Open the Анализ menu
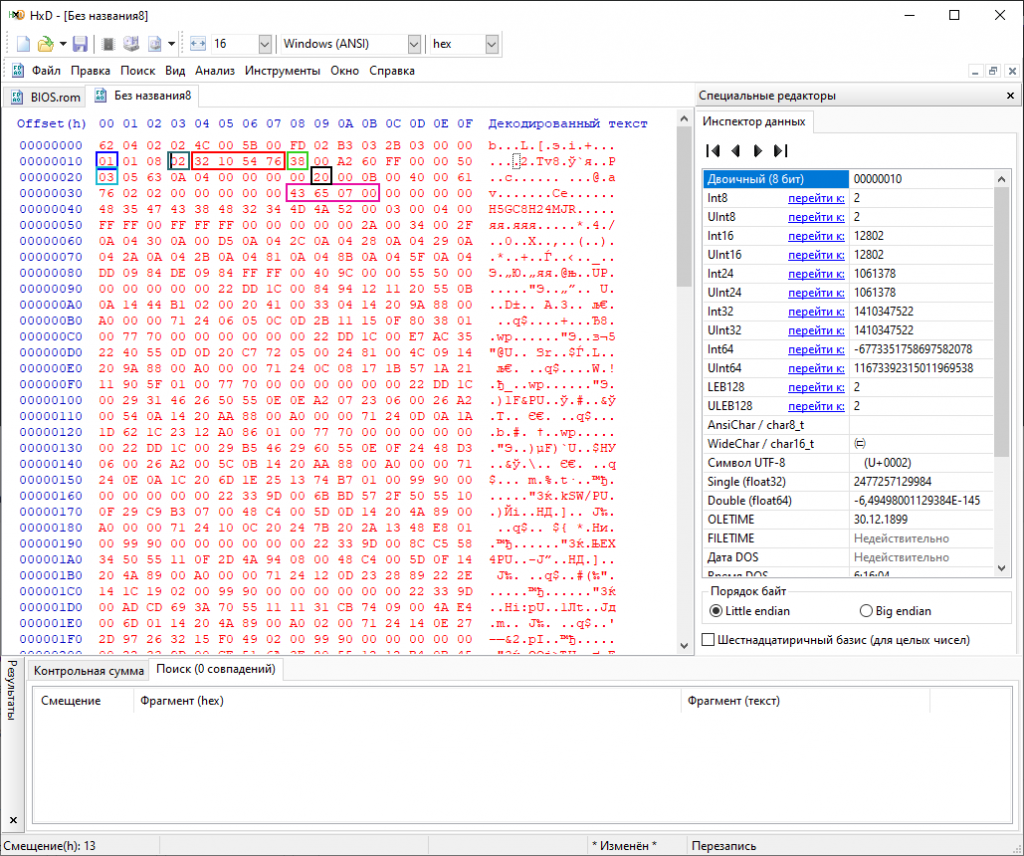1024x856 pixels. (x=215, y=71)
